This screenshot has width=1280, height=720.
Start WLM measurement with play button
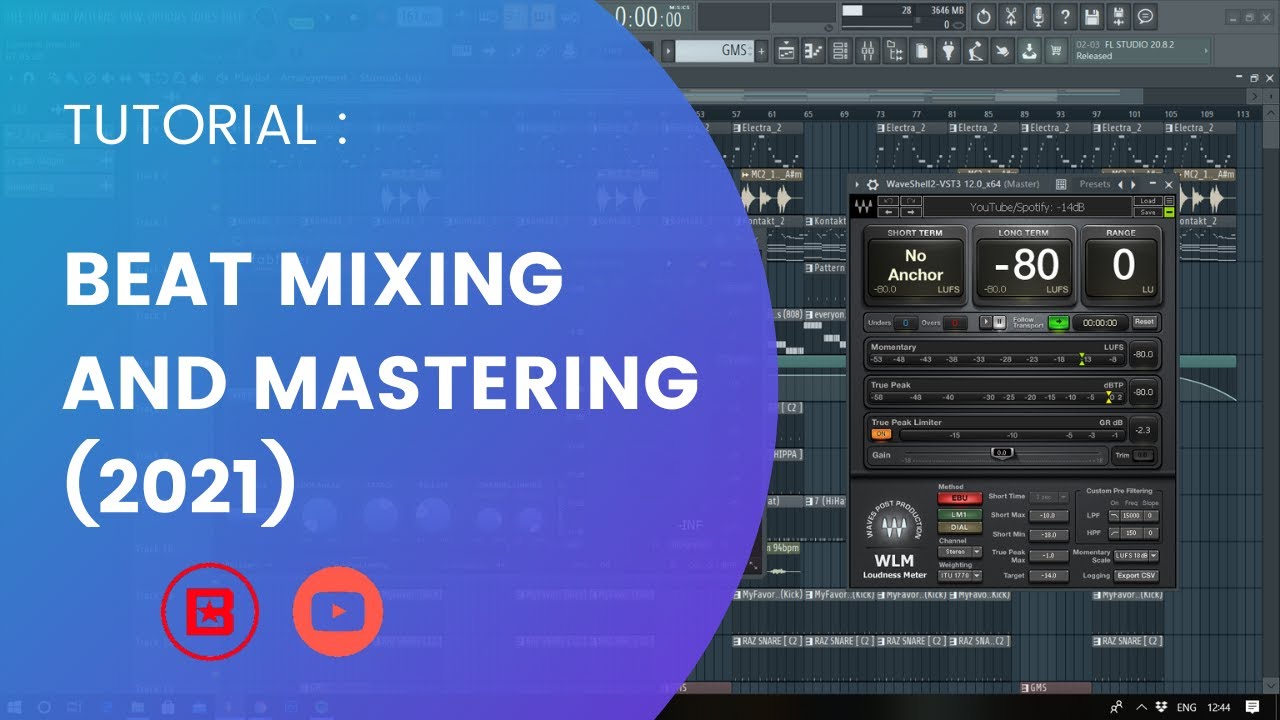click(986, 322)
